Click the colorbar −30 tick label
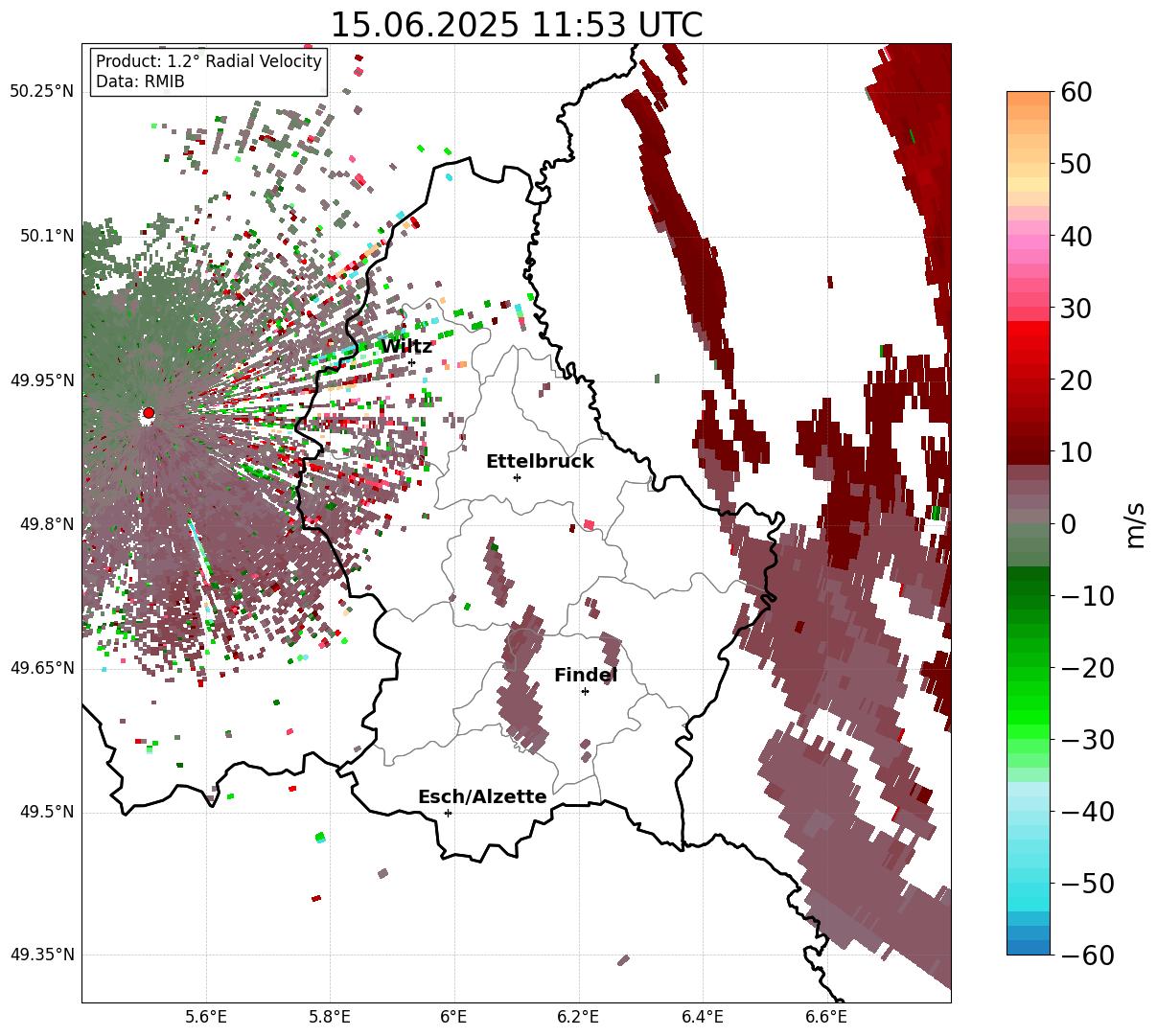 coord(1087,739)
